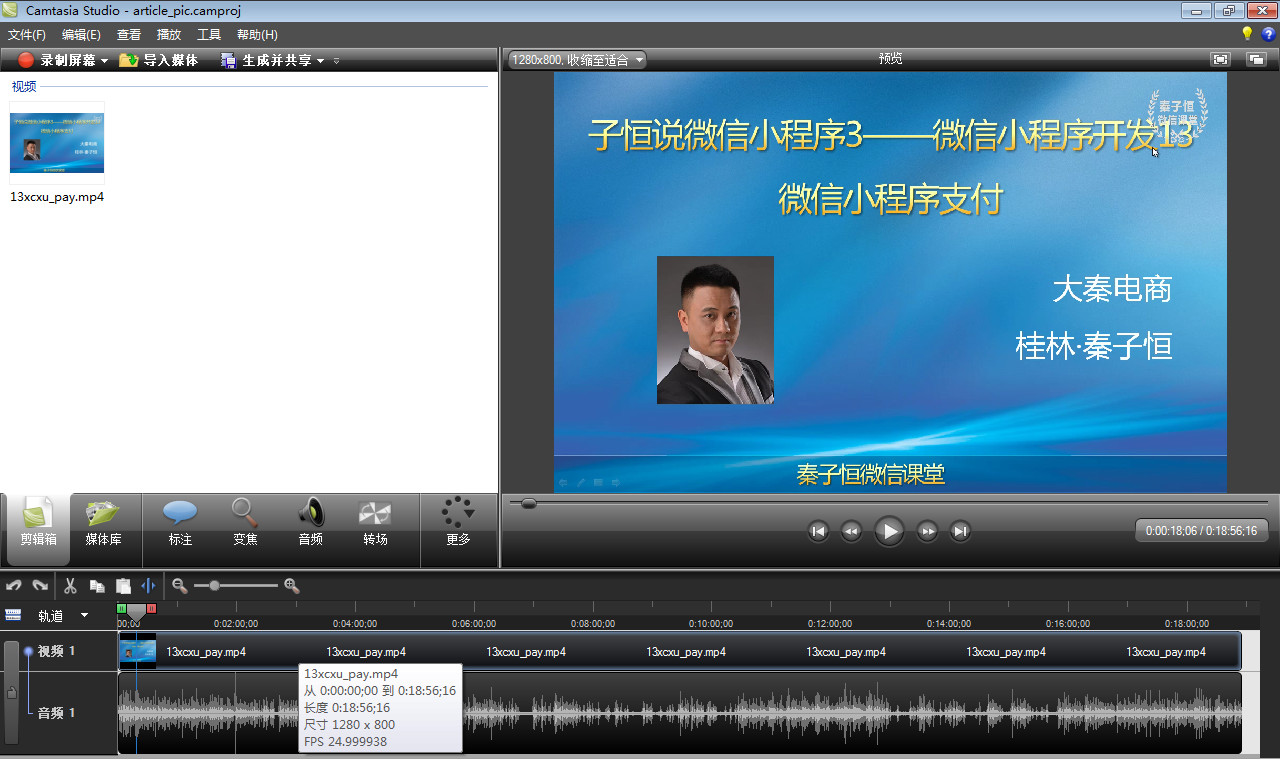Click the 0:10:00;00 mark on timeline ruler

coord(711,621)
